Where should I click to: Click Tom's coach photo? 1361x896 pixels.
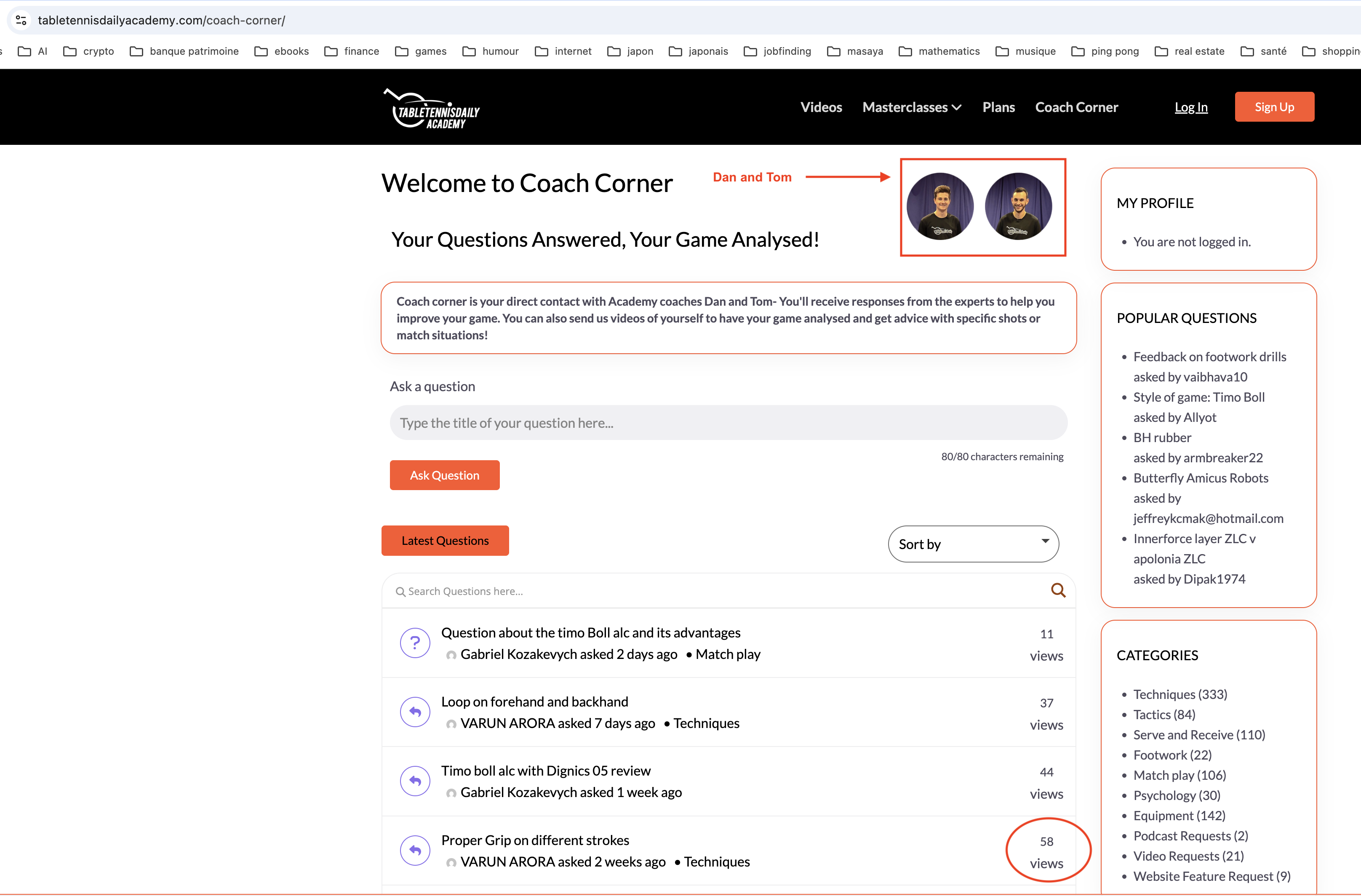pos(1018,206)
